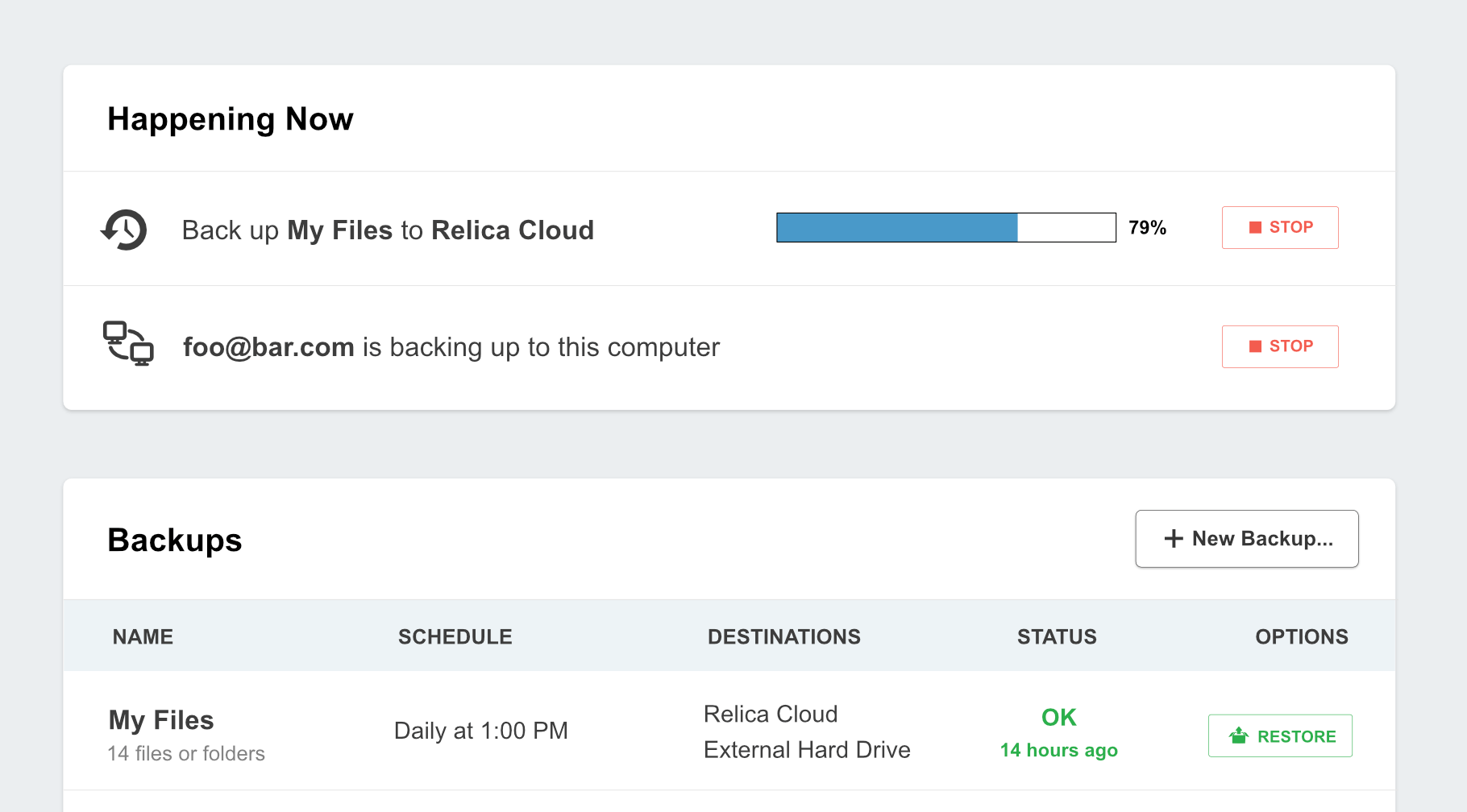Click the green restore box icon

coord(1238,735)
